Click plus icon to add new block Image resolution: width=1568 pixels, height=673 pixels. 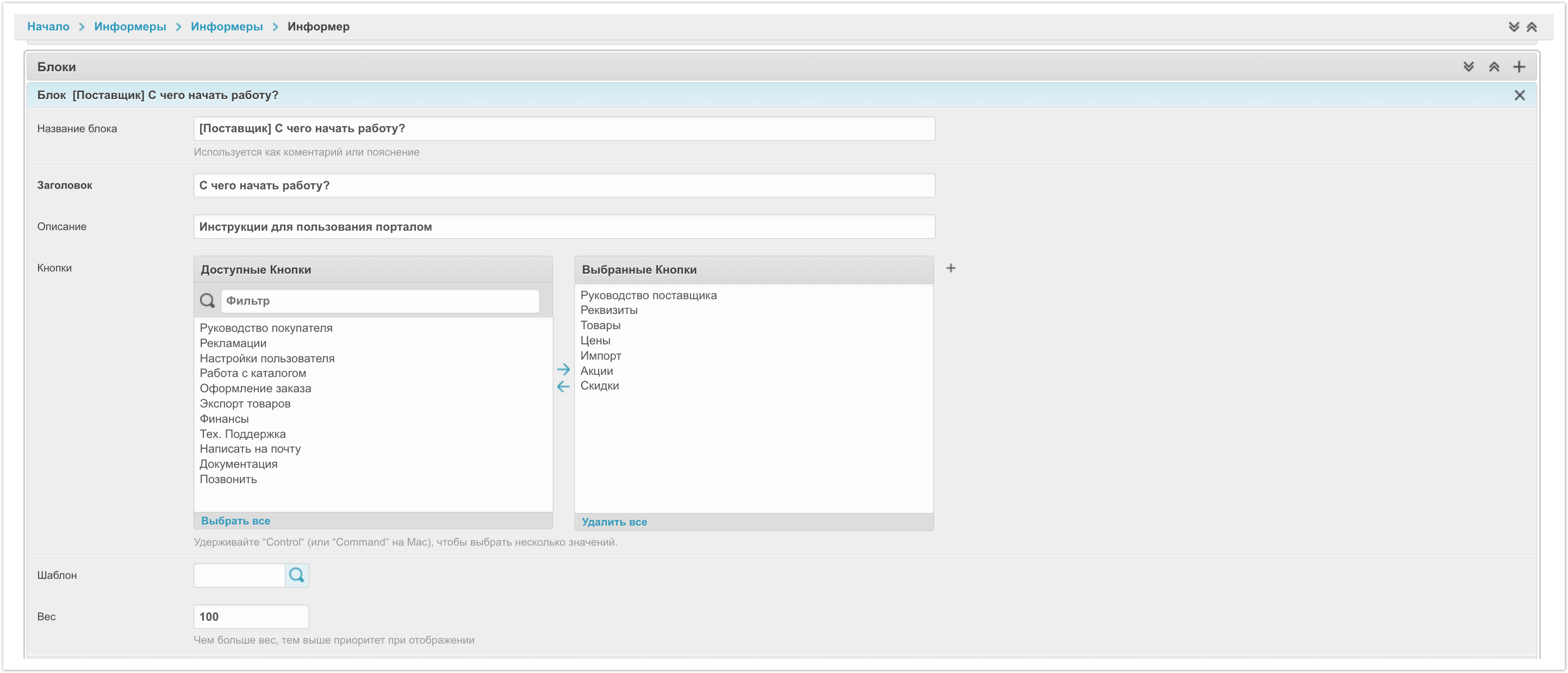tap(1519, 67)
